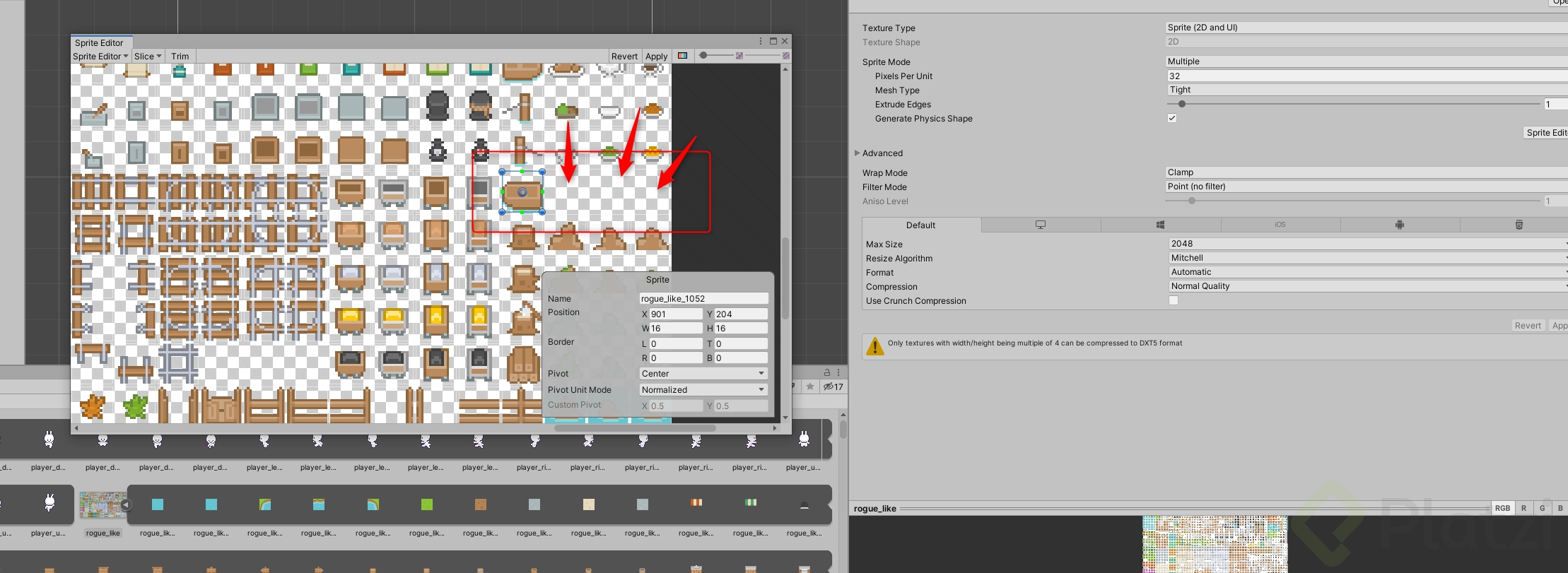Viewport: 1568px width, 573px height.
Task: Open the Format dropdown showing Automatic
Action: tap(1368, 272)
